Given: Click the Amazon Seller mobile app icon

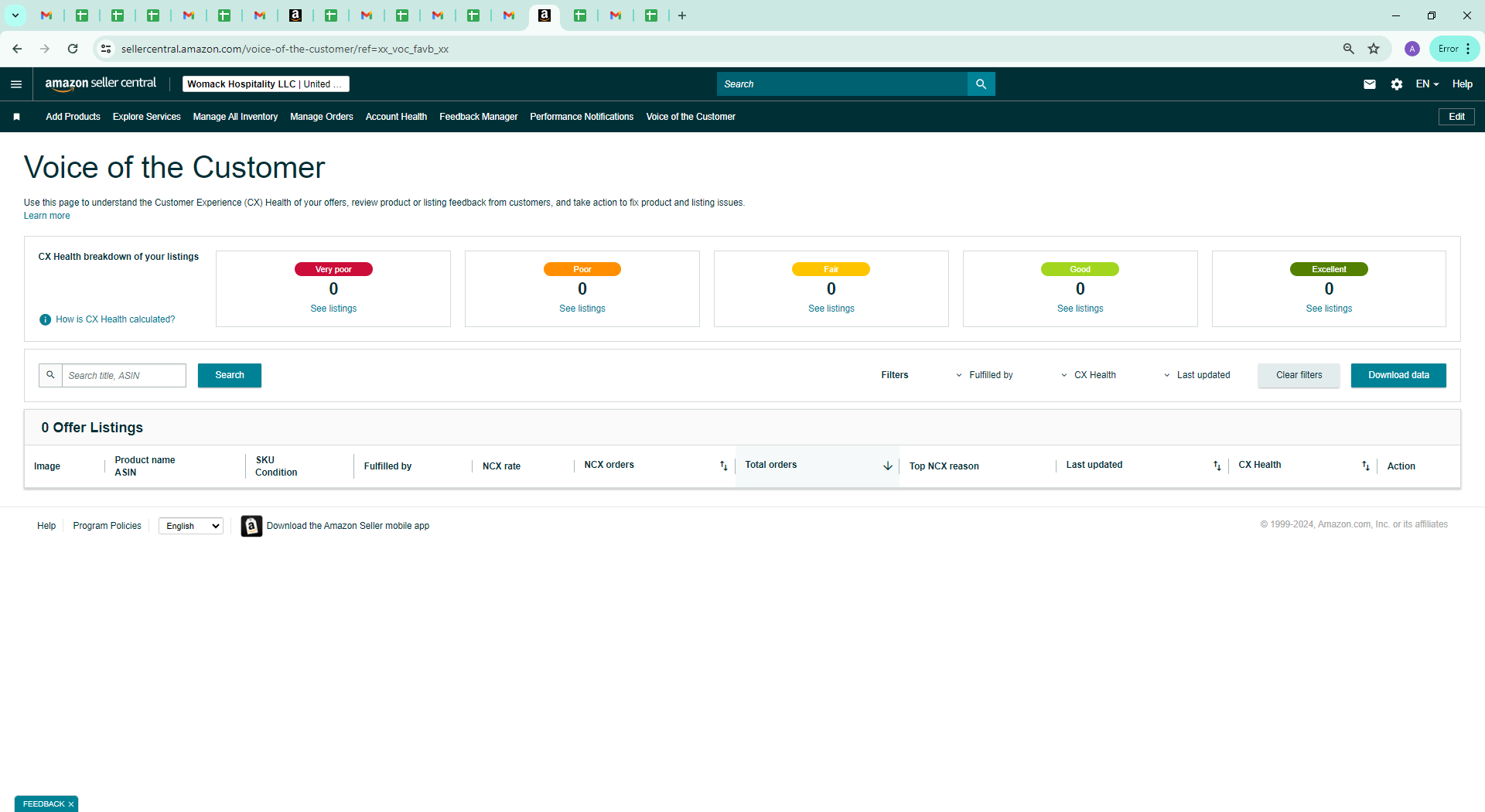Looking at the screenshot, I should click(251, 526).
